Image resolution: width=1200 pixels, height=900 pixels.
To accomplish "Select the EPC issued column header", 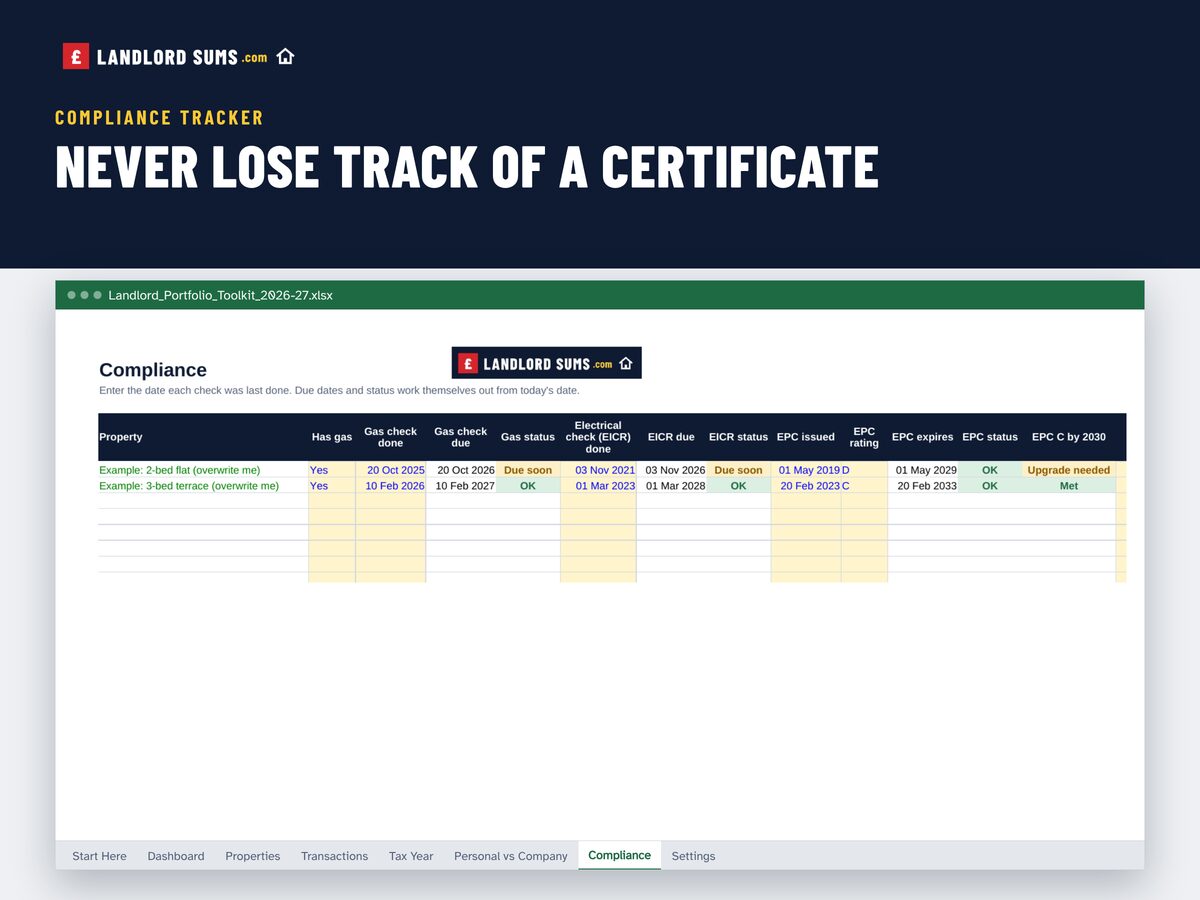I will 806,437.
